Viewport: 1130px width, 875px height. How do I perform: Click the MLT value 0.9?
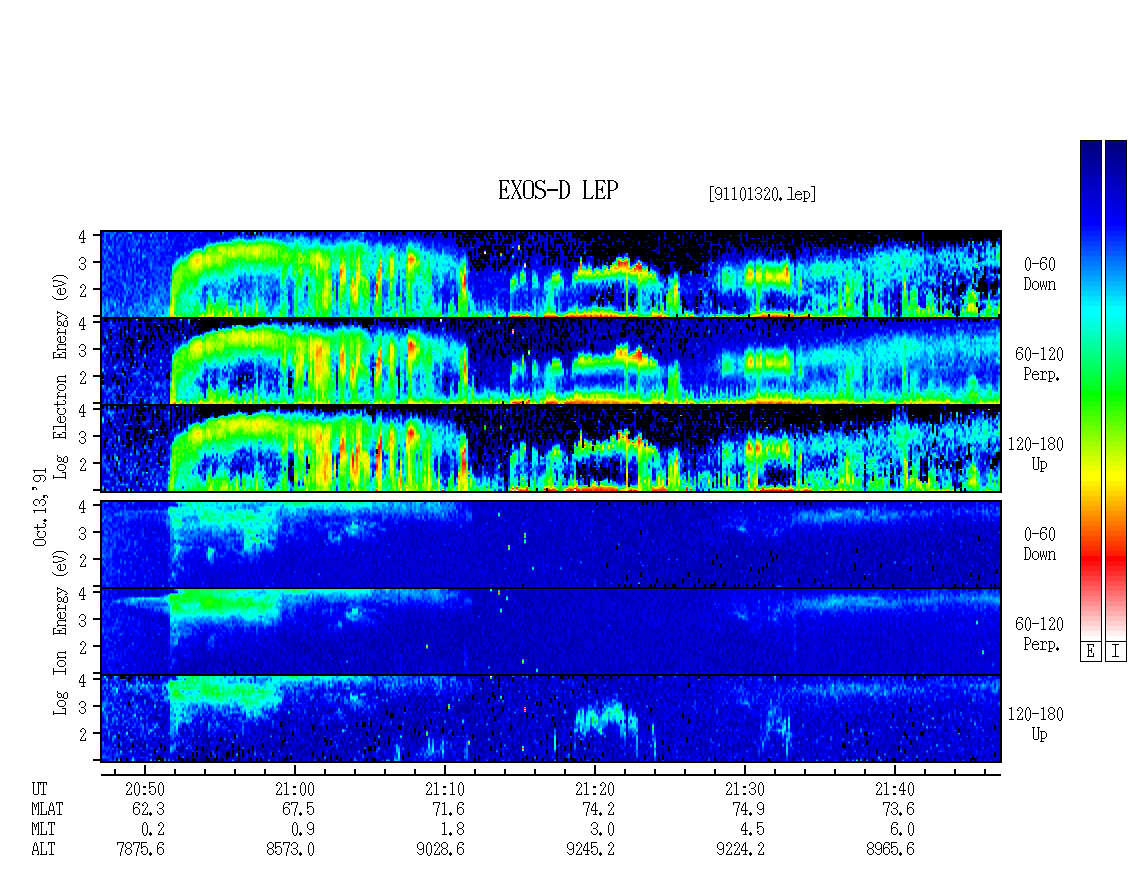[303, 830]
